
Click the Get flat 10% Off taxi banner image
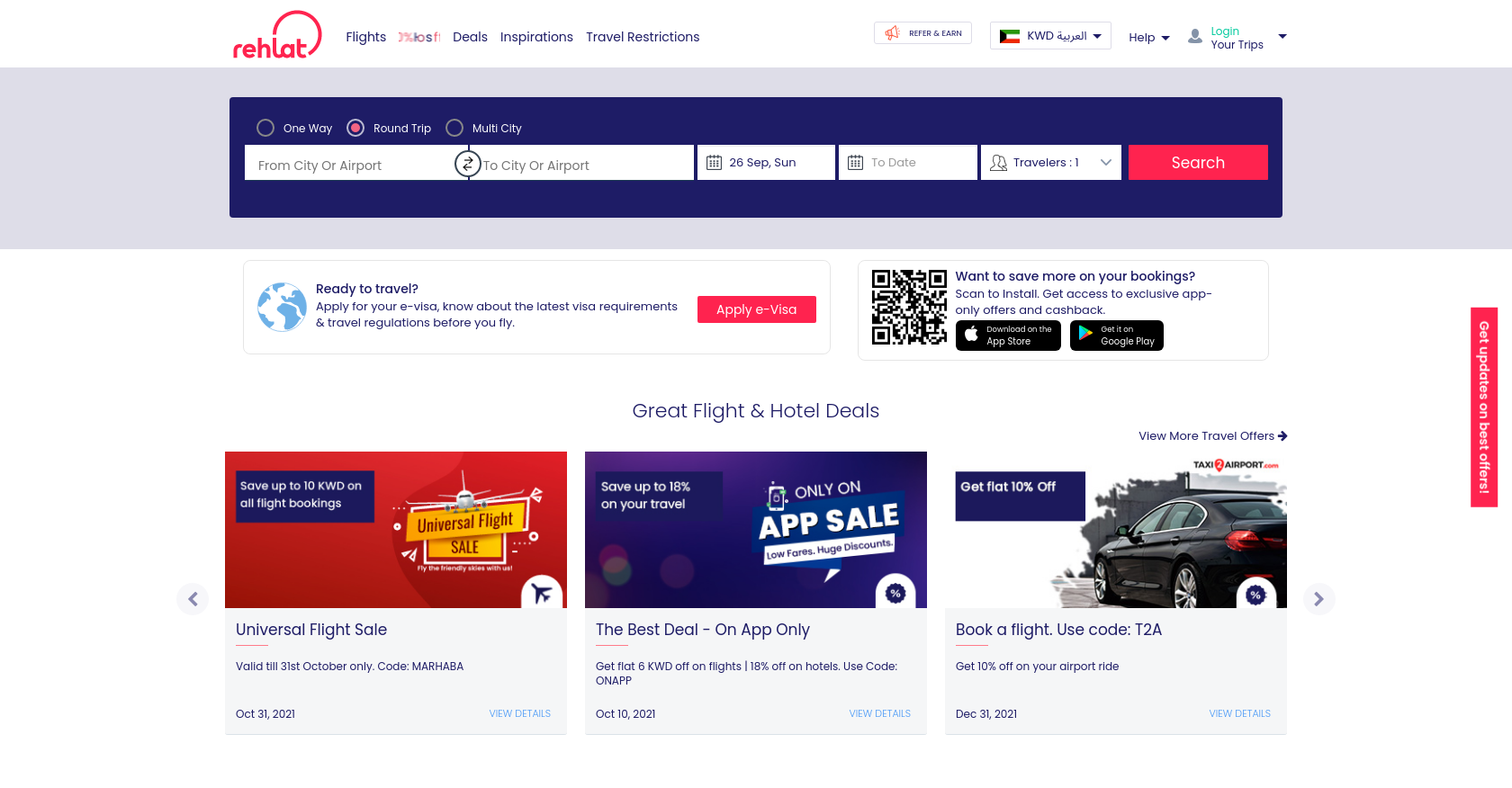1116,530
